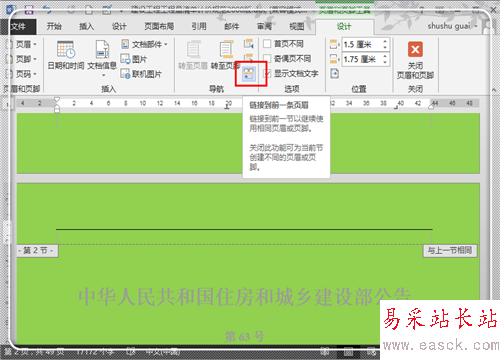Click the Date and Time (日期和时间) icon

pyautogui.click(x=66, y=50)
